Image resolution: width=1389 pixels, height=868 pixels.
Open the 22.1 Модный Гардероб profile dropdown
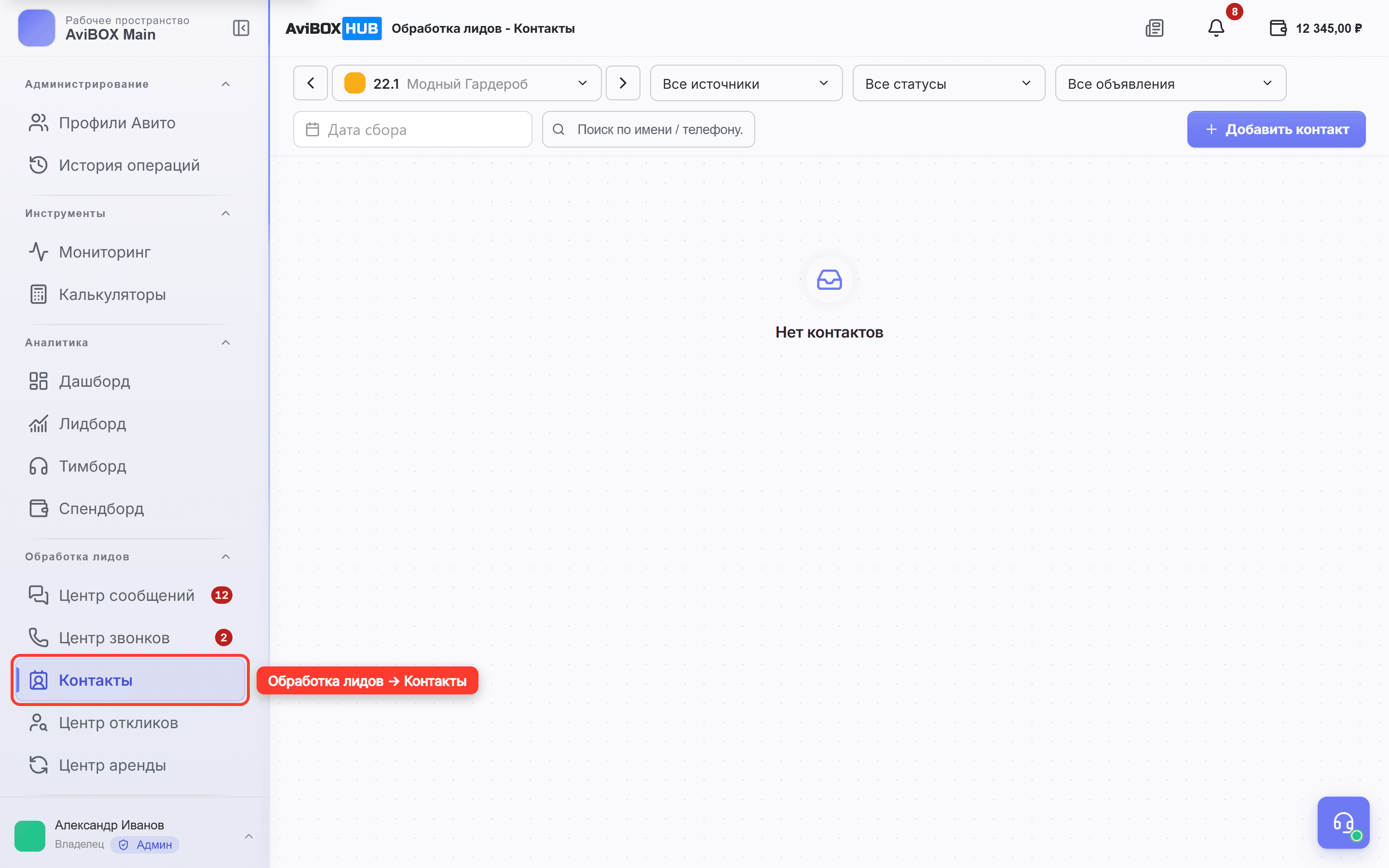click(467, 83)
